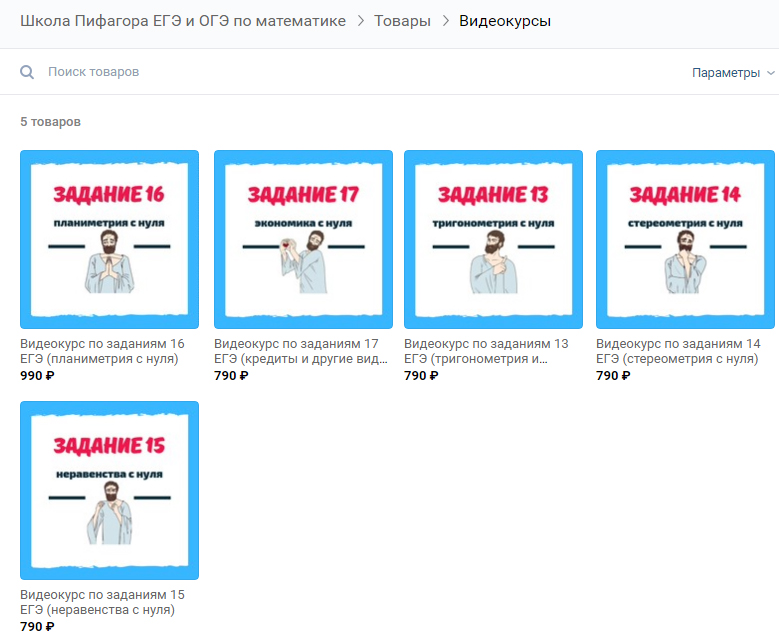This screenshot has width=779, height=639.
Task: Click title 'Видеокурс по заданиям 17 ЕГЭ'
Action: 301,351
